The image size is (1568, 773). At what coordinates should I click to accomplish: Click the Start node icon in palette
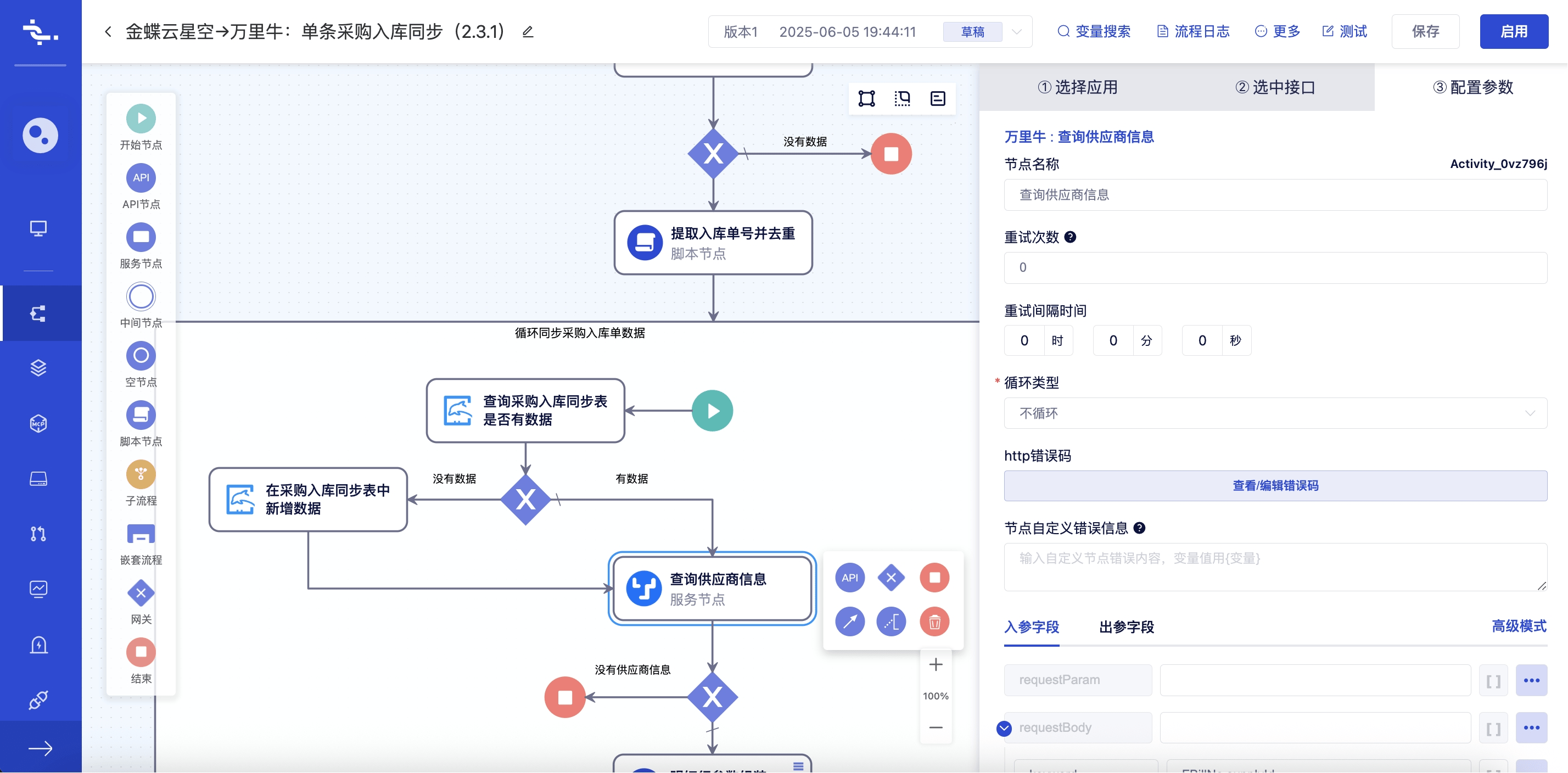(x=141, y=118)
